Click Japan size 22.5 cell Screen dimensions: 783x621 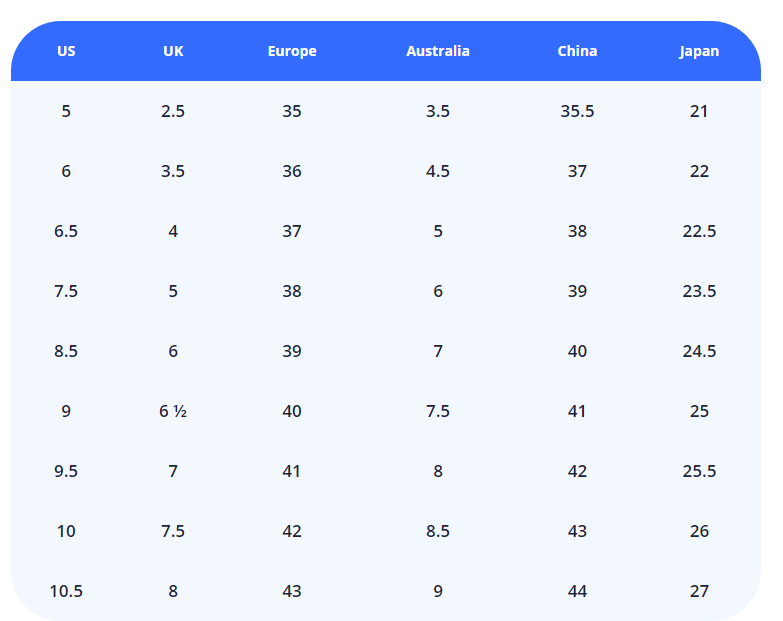[x=699, y=231]
